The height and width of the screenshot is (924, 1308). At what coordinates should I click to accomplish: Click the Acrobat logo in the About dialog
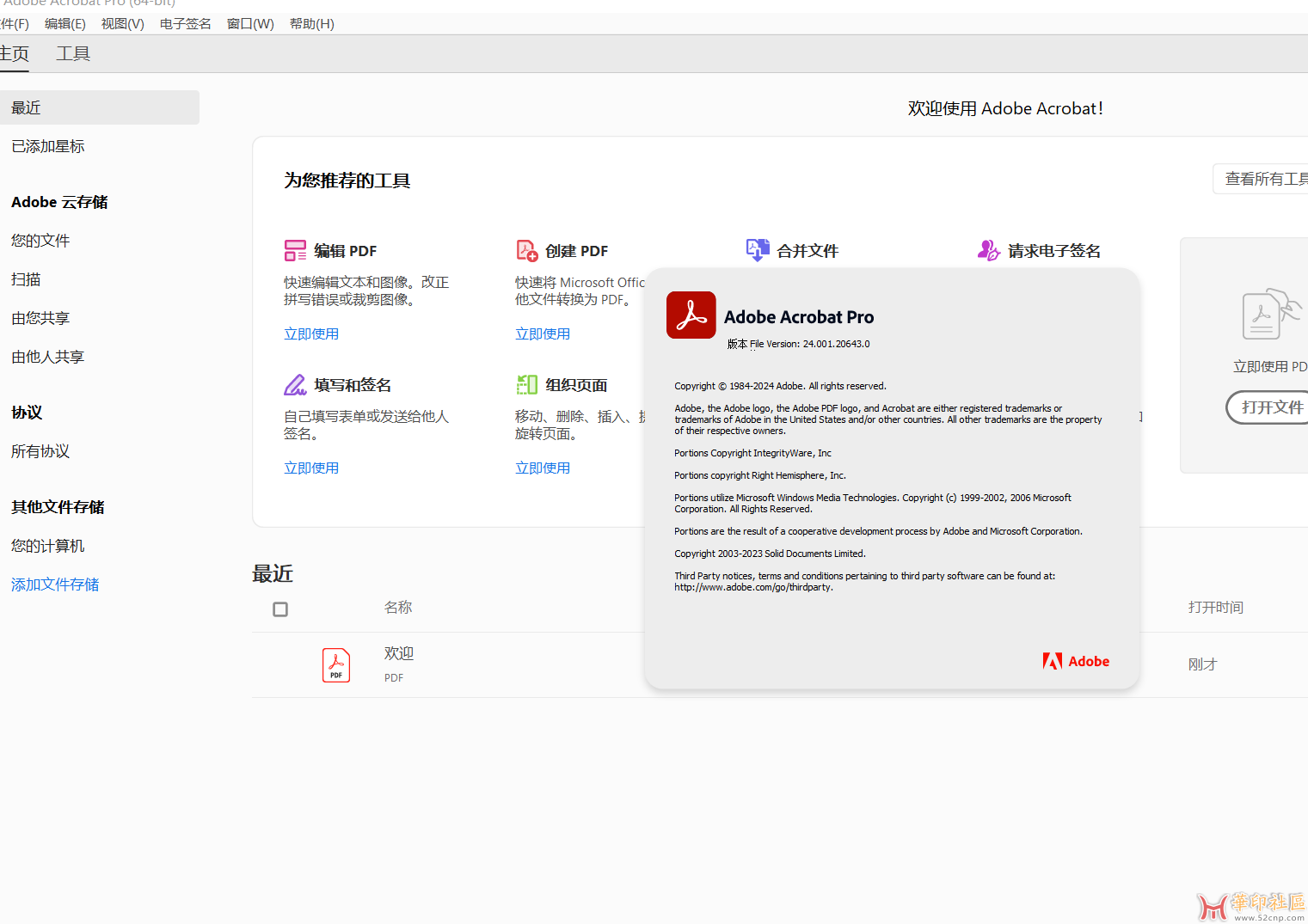(691, 315)
